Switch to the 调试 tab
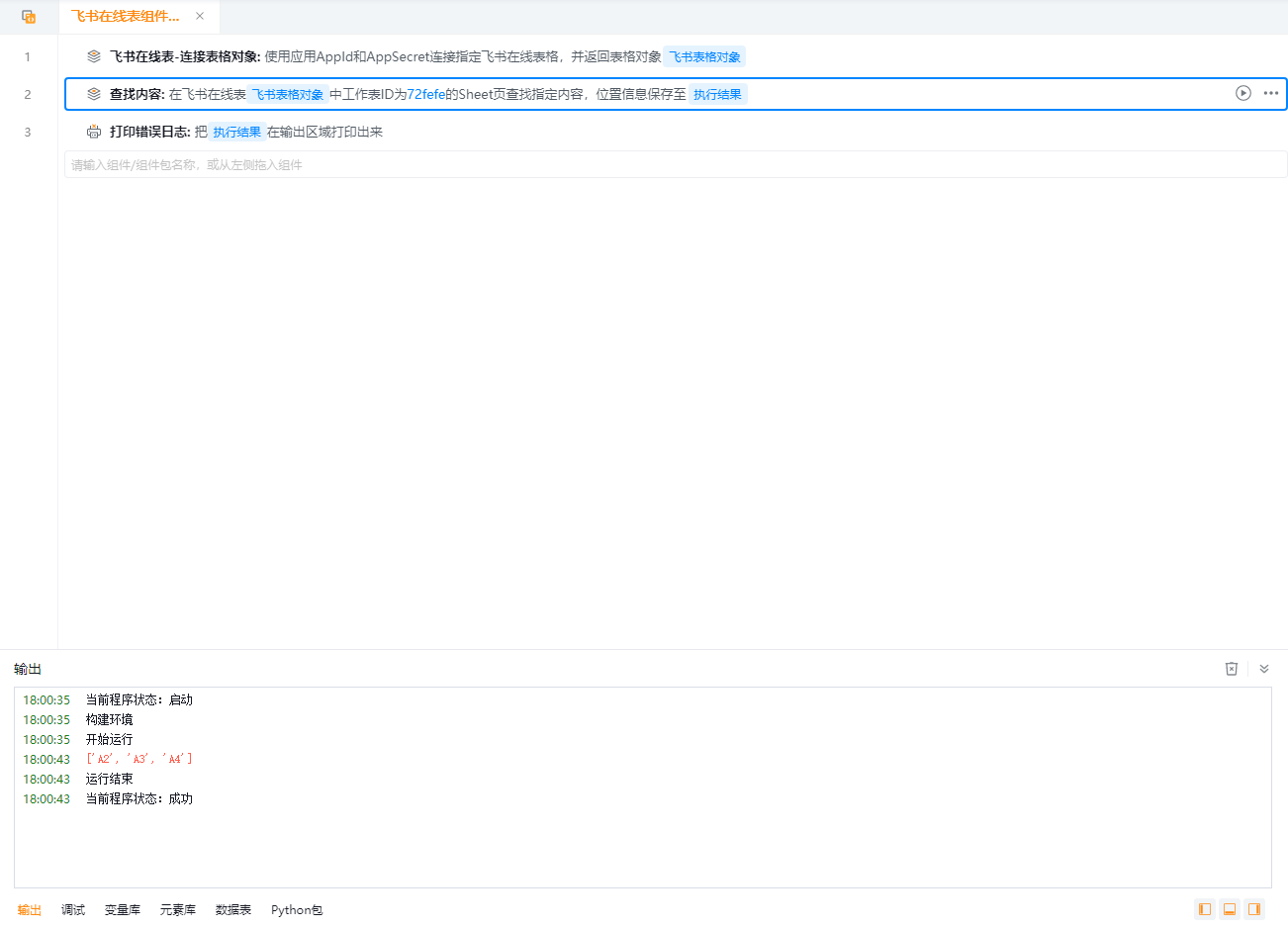 73,910
